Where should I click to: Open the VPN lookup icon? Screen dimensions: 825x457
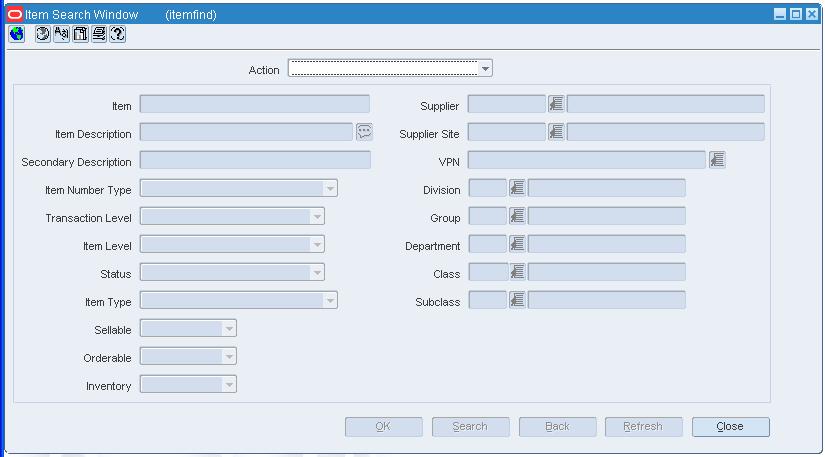717,160
